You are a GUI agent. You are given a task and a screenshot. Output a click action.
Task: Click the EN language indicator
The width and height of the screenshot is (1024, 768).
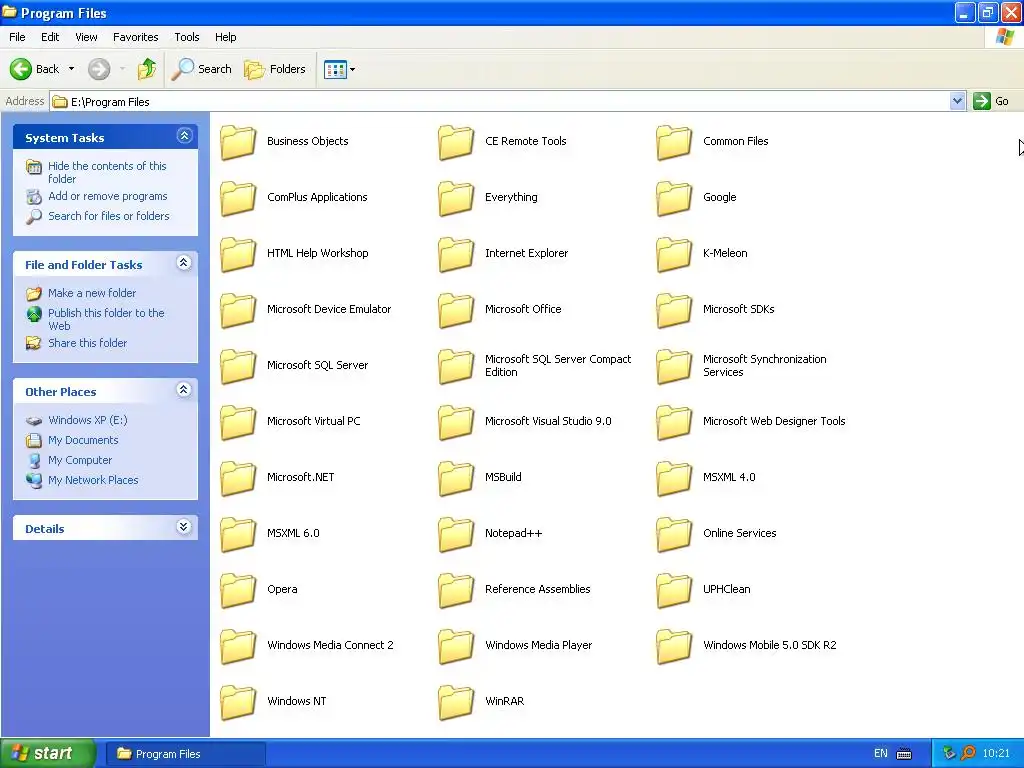coord(880,754)
